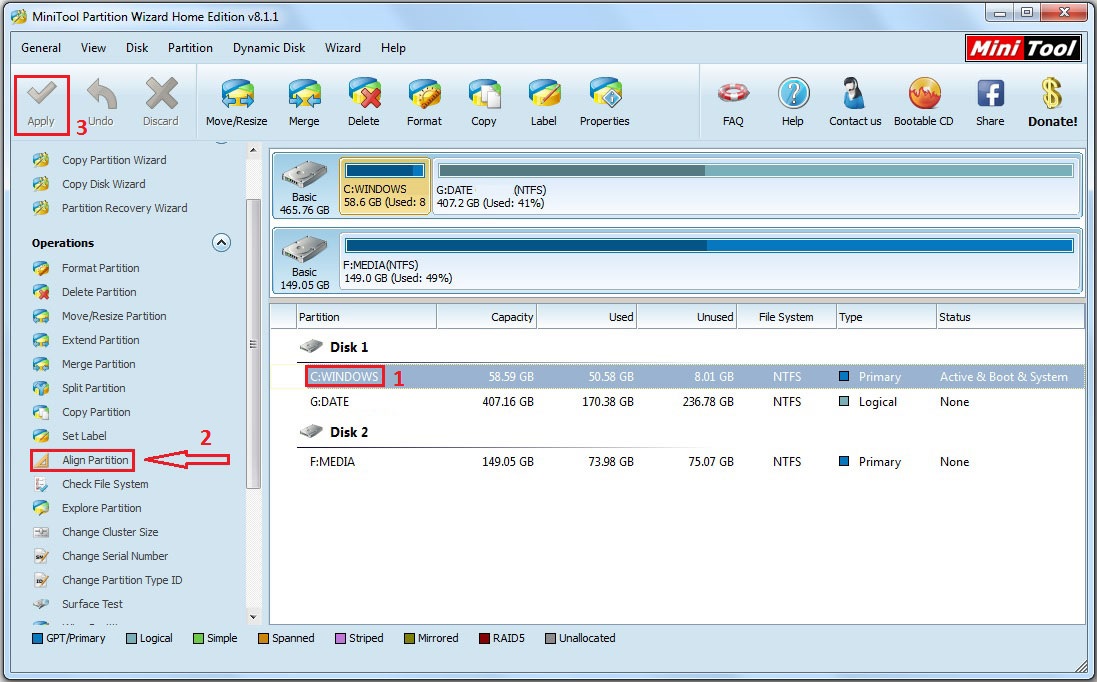
Task: Select the G:DATE partition bar in disk map
Action: click(756, 185)
